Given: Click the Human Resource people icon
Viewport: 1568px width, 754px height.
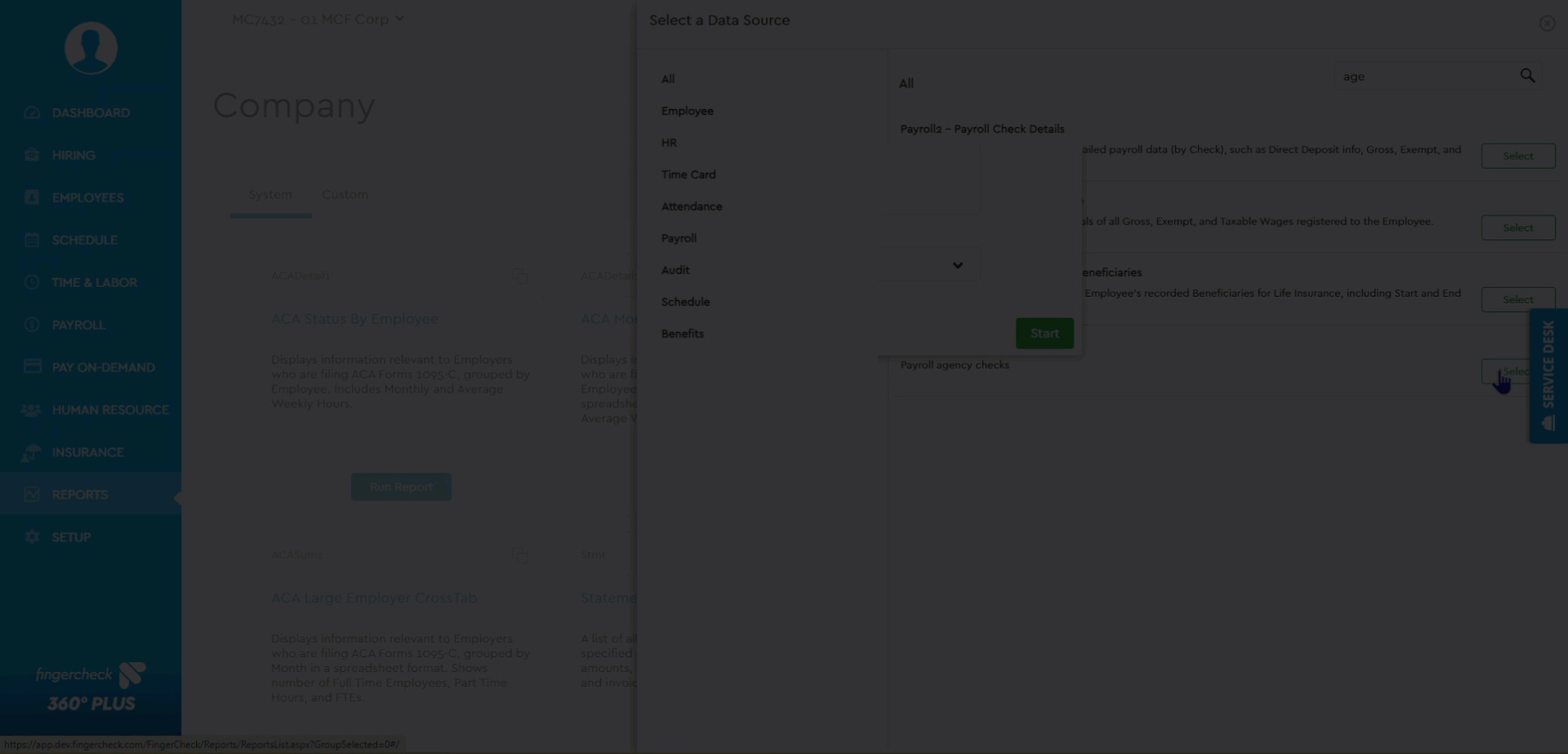Looking at the screenshot, I should 32,410.
